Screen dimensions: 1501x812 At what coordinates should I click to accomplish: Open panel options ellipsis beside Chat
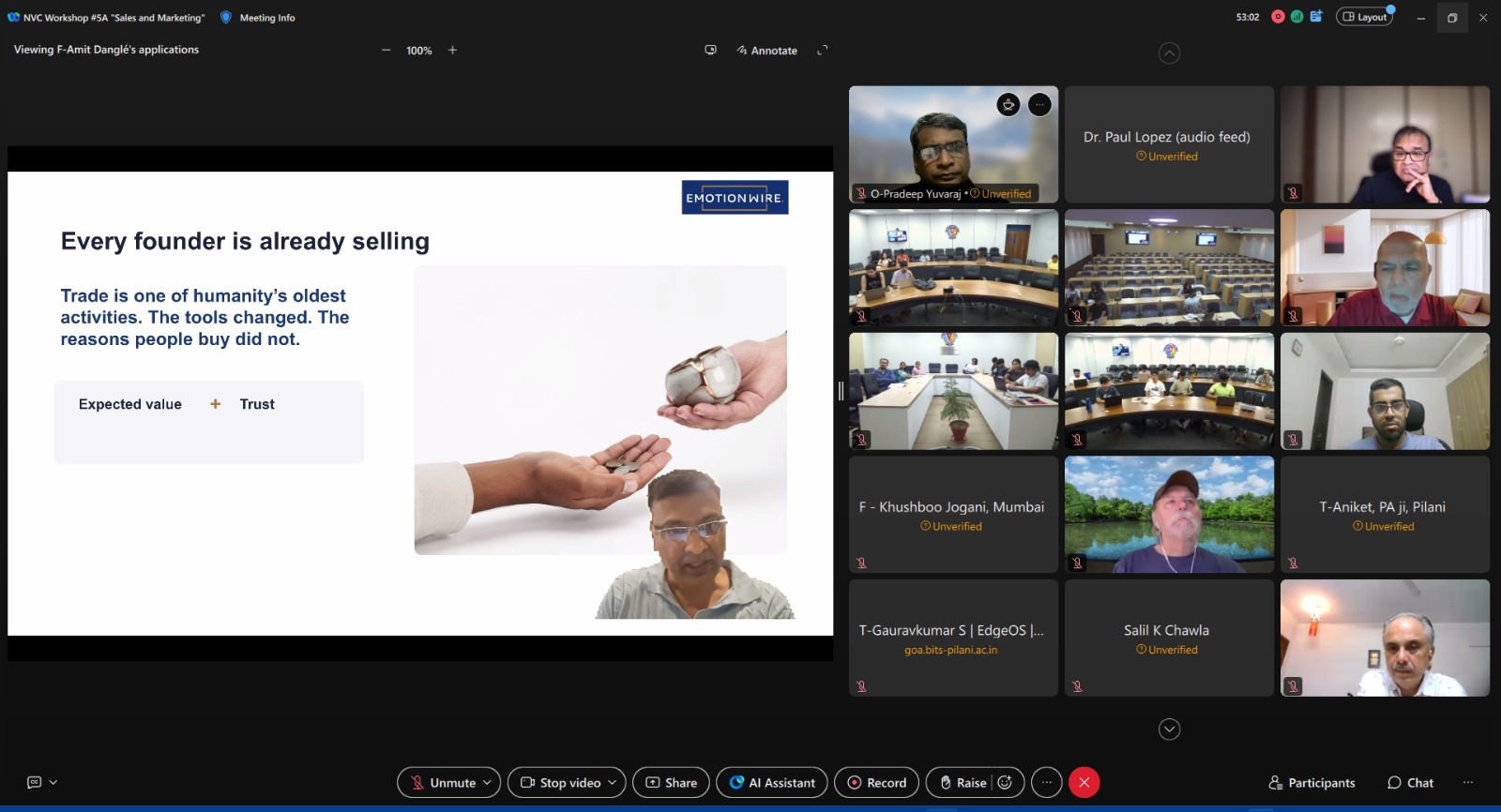(x=1468, y=783)
